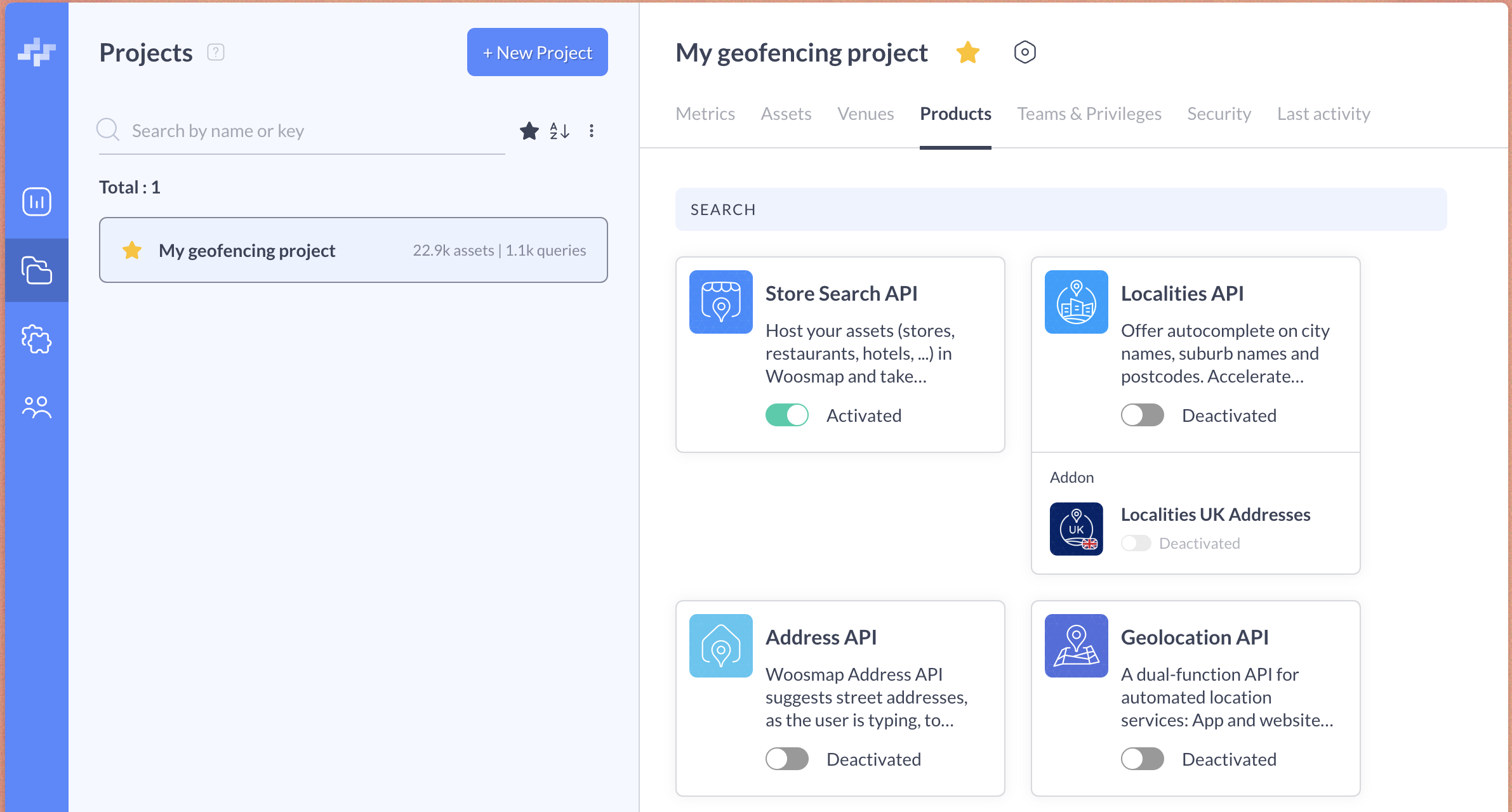
Task: Turn on the Geolocation API toggle
Action: 1142,759
